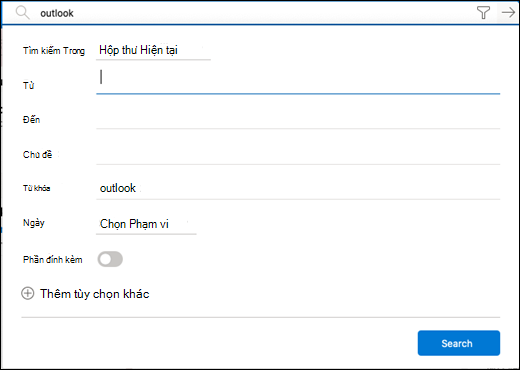Image resolution: width=520 pixels, height=370 pixels.
Task: Click the Phần đính kèm label
Action: pyautogui.click(x=53, y=260)
